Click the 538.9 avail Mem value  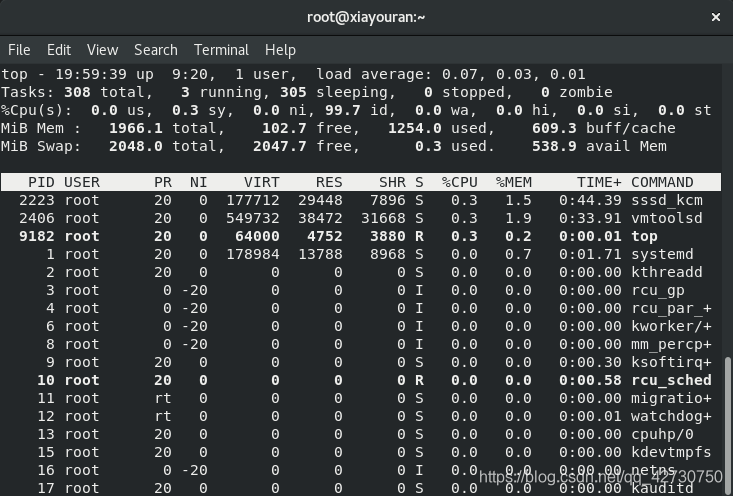554,146
